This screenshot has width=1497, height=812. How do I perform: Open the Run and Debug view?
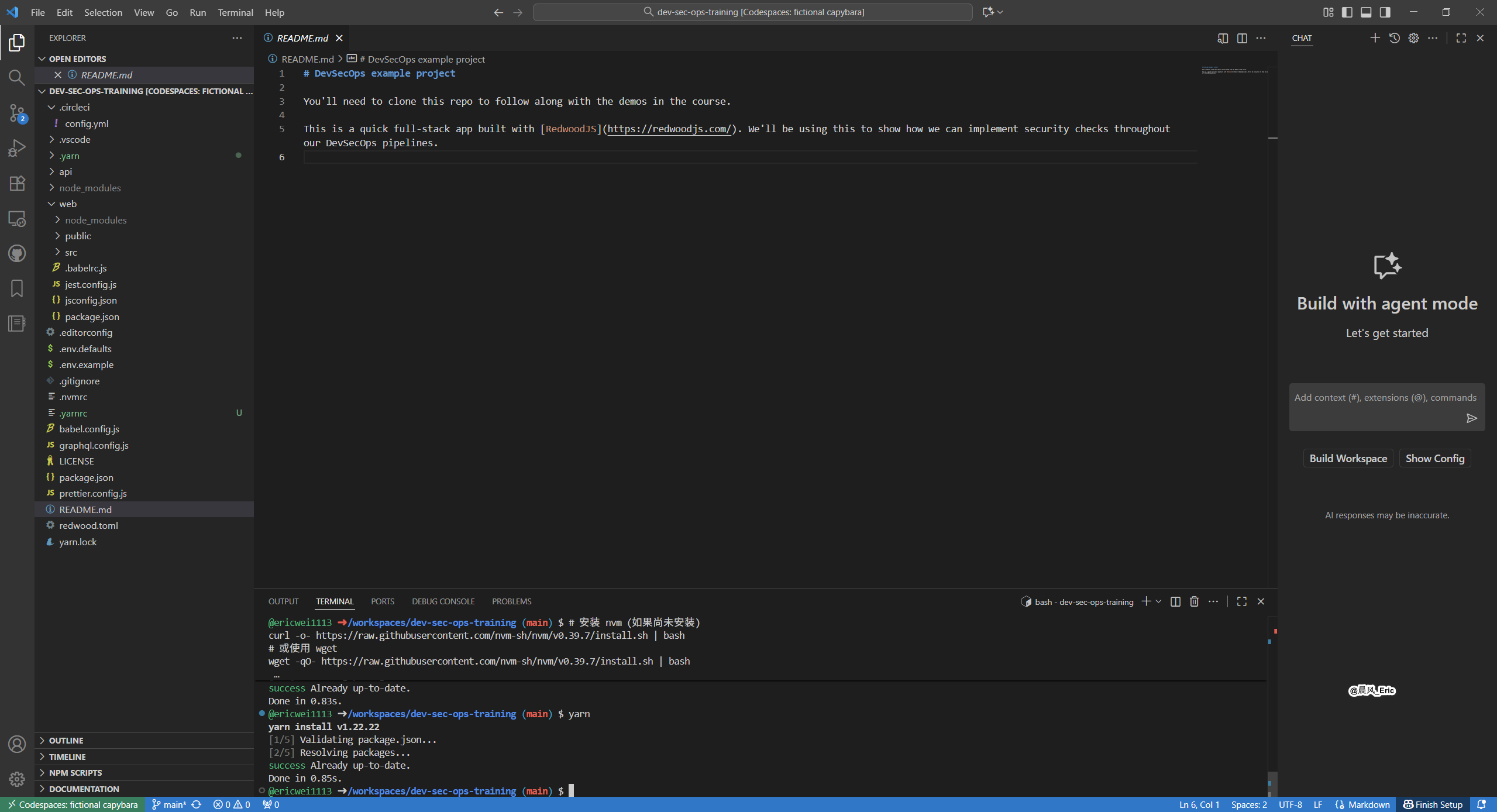coord(16,148)
